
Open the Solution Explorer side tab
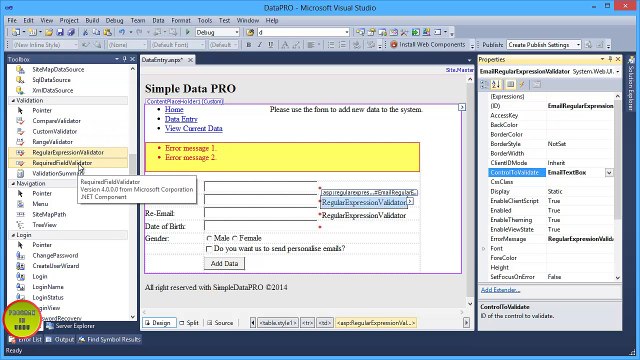click(631, 84)
